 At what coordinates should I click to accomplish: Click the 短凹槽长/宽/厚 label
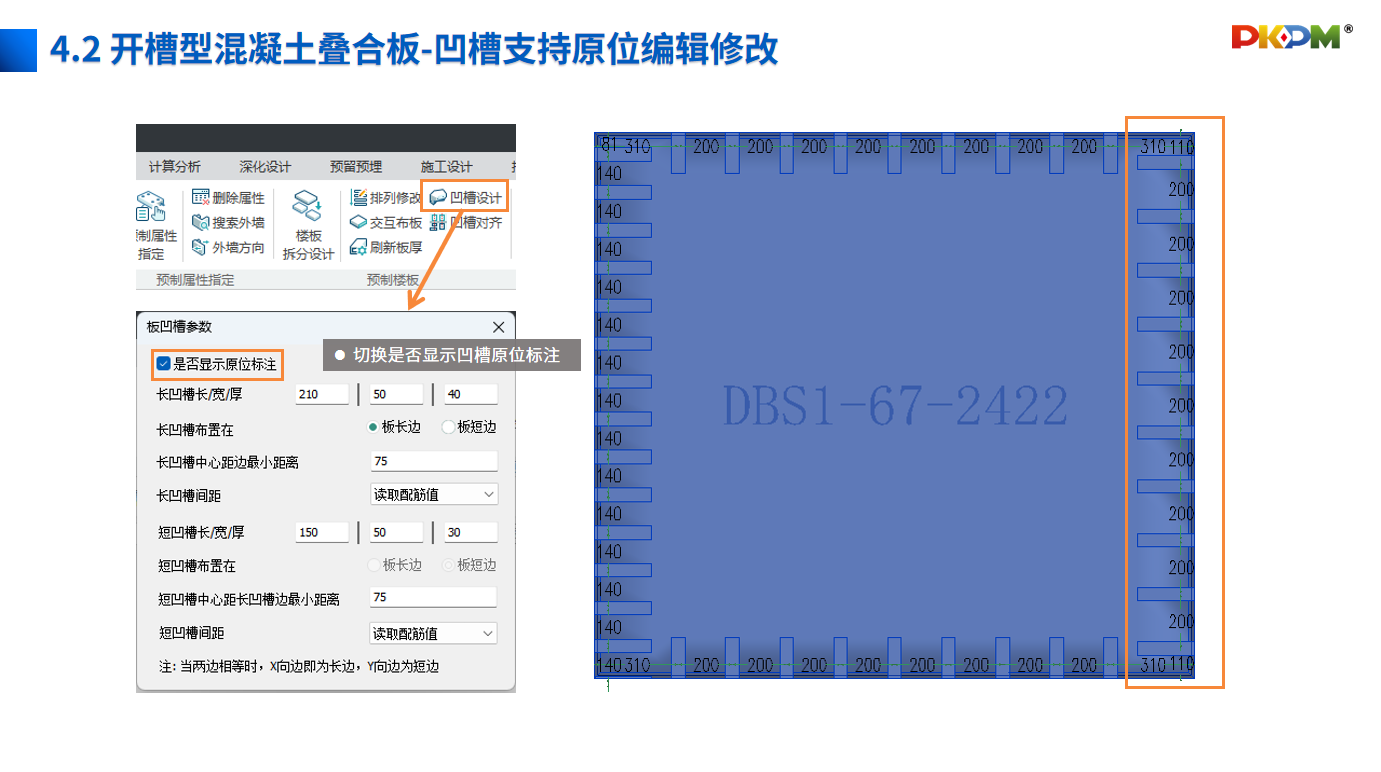[199, 532]
